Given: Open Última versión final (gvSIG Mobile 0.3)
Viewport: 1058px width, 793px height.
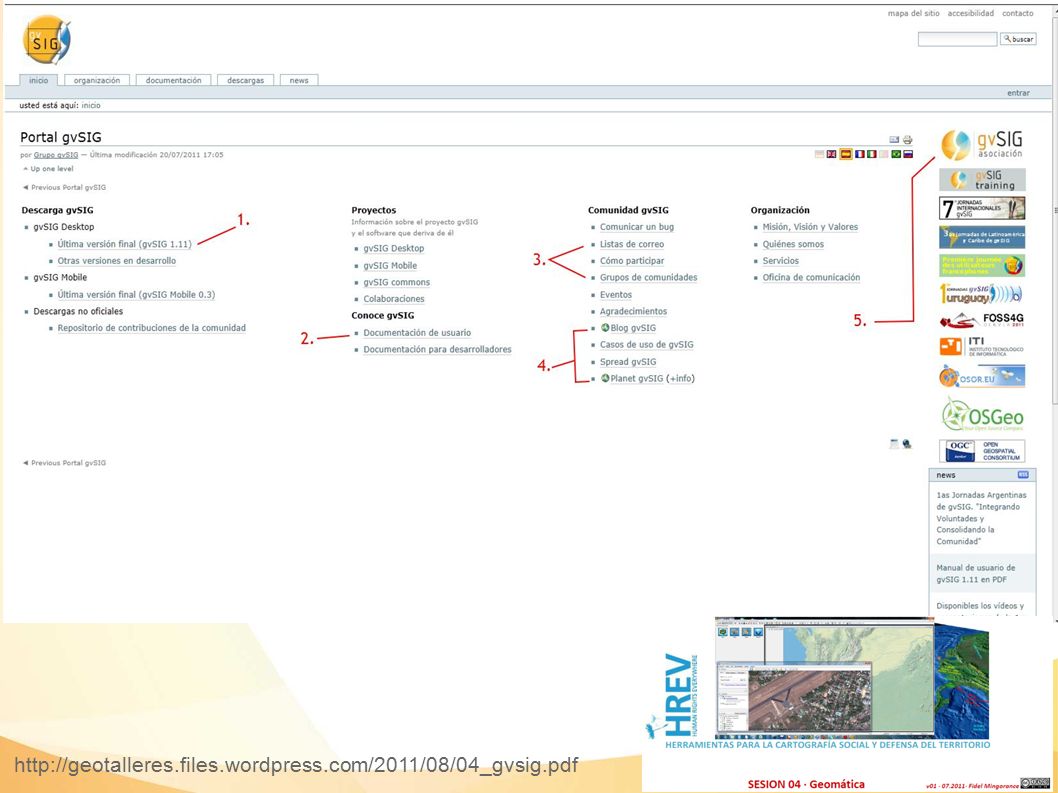Looking at the screenshot, I should (136, 294).
